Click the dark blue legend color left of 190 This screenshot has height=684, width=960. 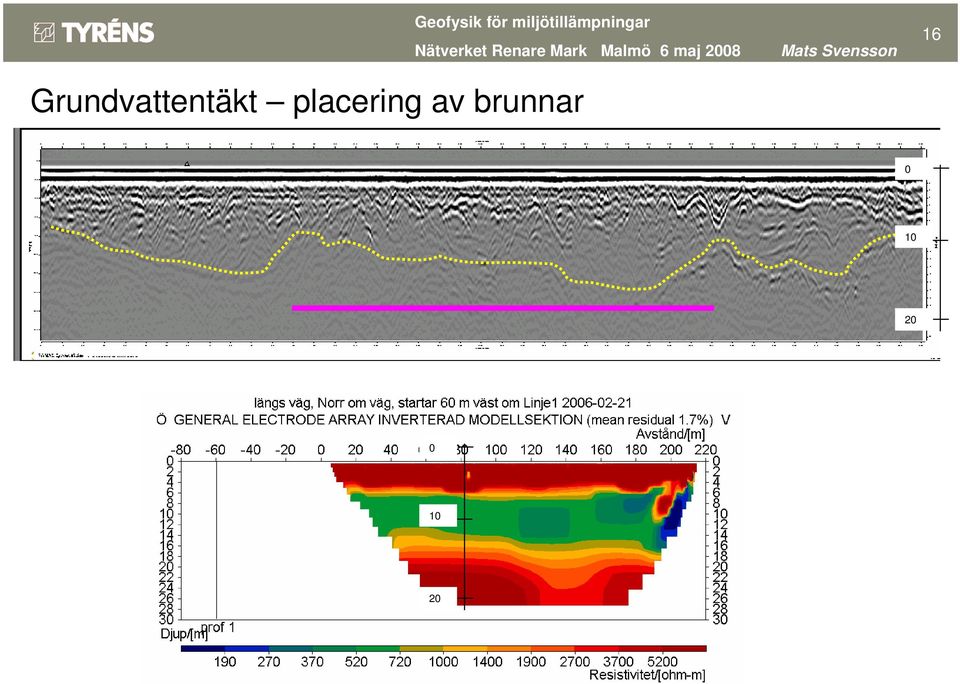click(x=203, y=648)
